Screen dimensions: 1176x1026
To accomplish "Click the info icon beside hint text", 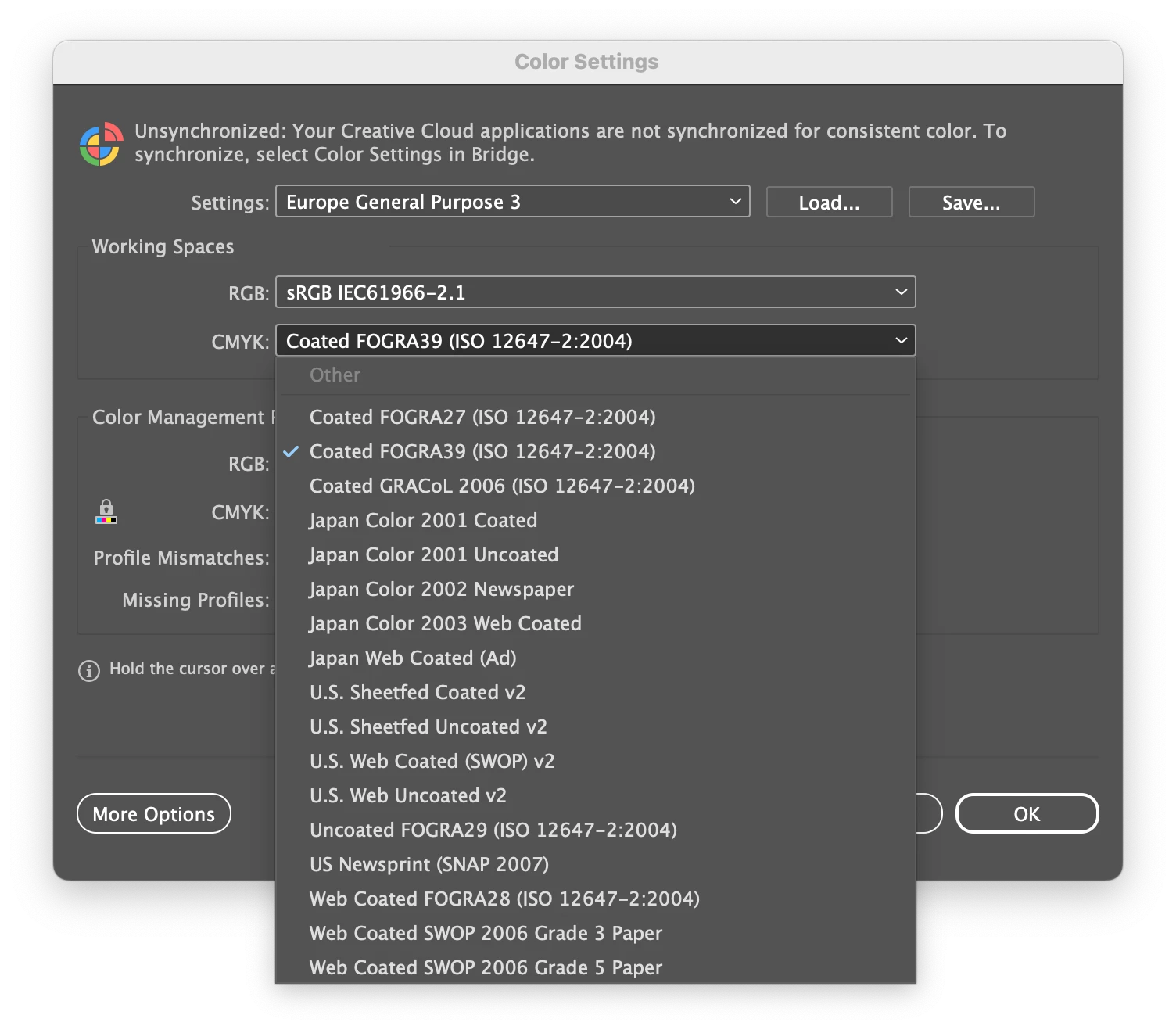I will coord(89,671).
